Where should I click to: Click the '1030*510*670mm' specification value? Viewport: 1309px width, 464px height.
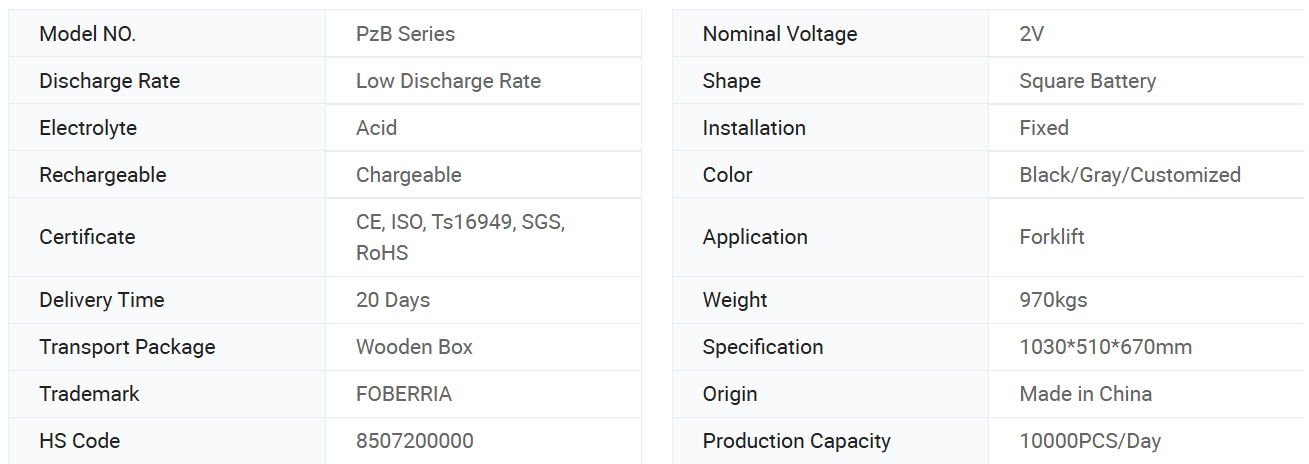tap(1105, 347)
